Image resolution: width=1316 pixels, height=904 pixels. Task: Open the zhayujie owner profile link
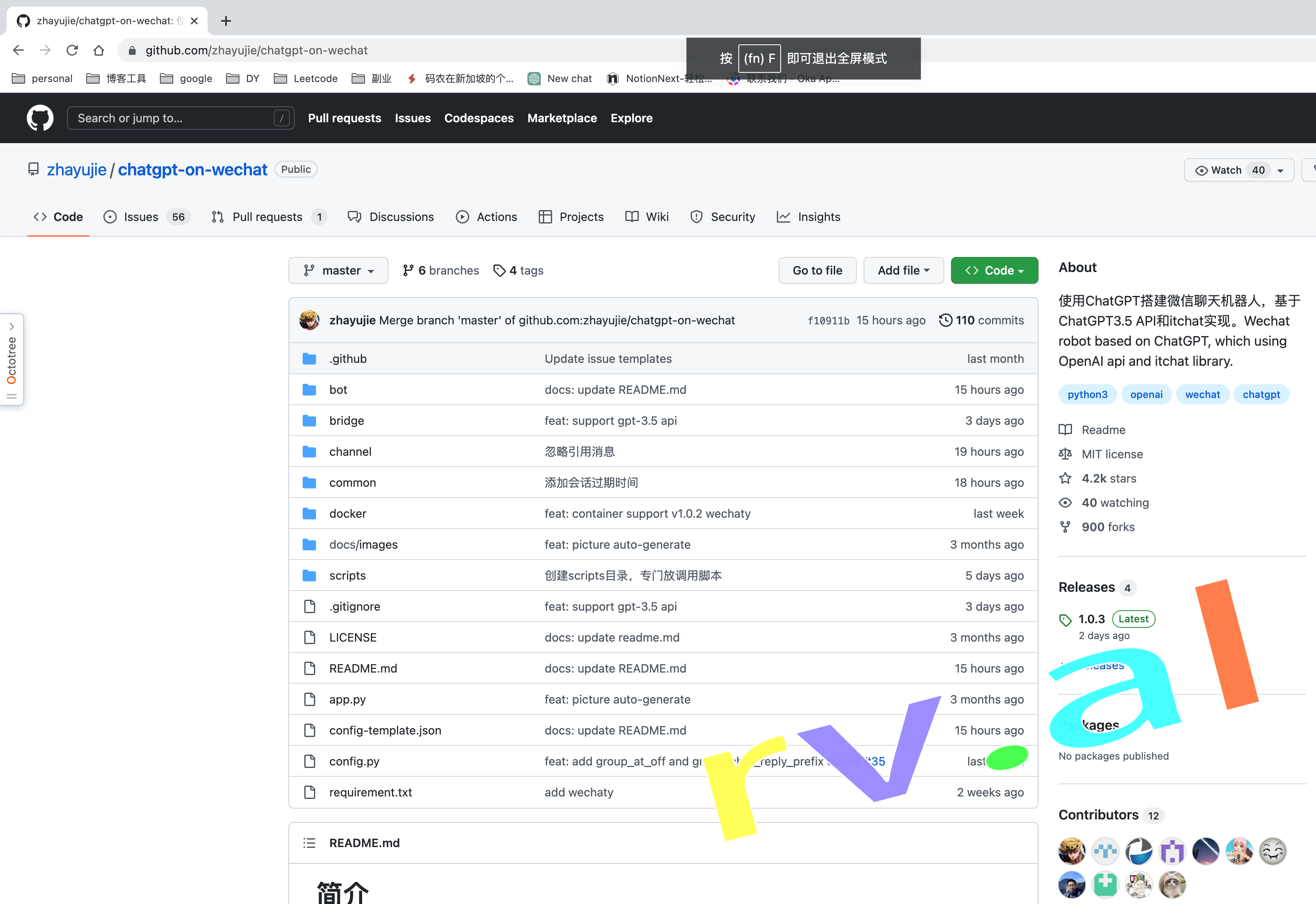pyautogui.click(x=77, y=169)
